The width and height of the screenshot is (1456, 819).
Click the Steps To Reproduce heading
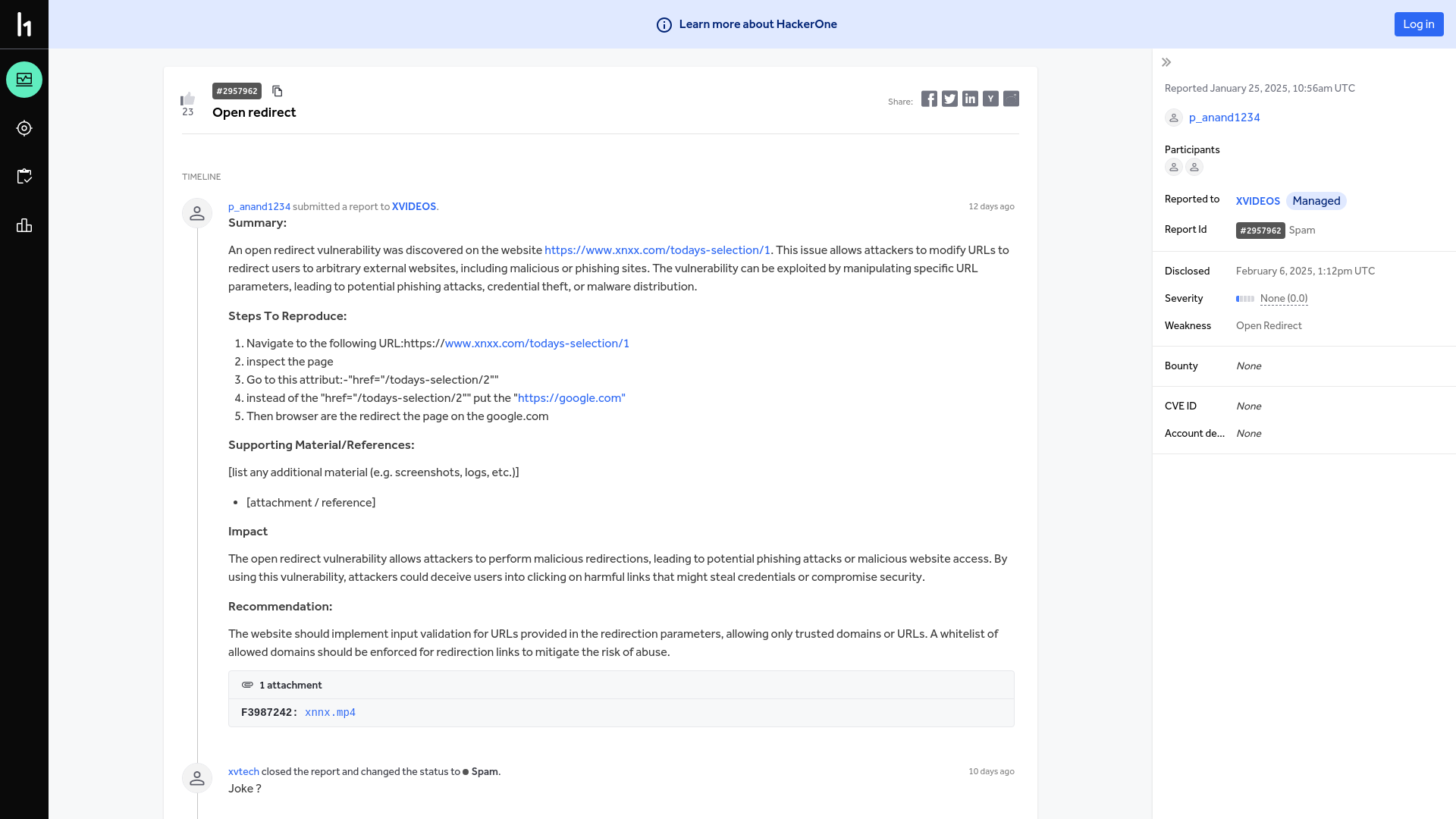click(287, 316)
